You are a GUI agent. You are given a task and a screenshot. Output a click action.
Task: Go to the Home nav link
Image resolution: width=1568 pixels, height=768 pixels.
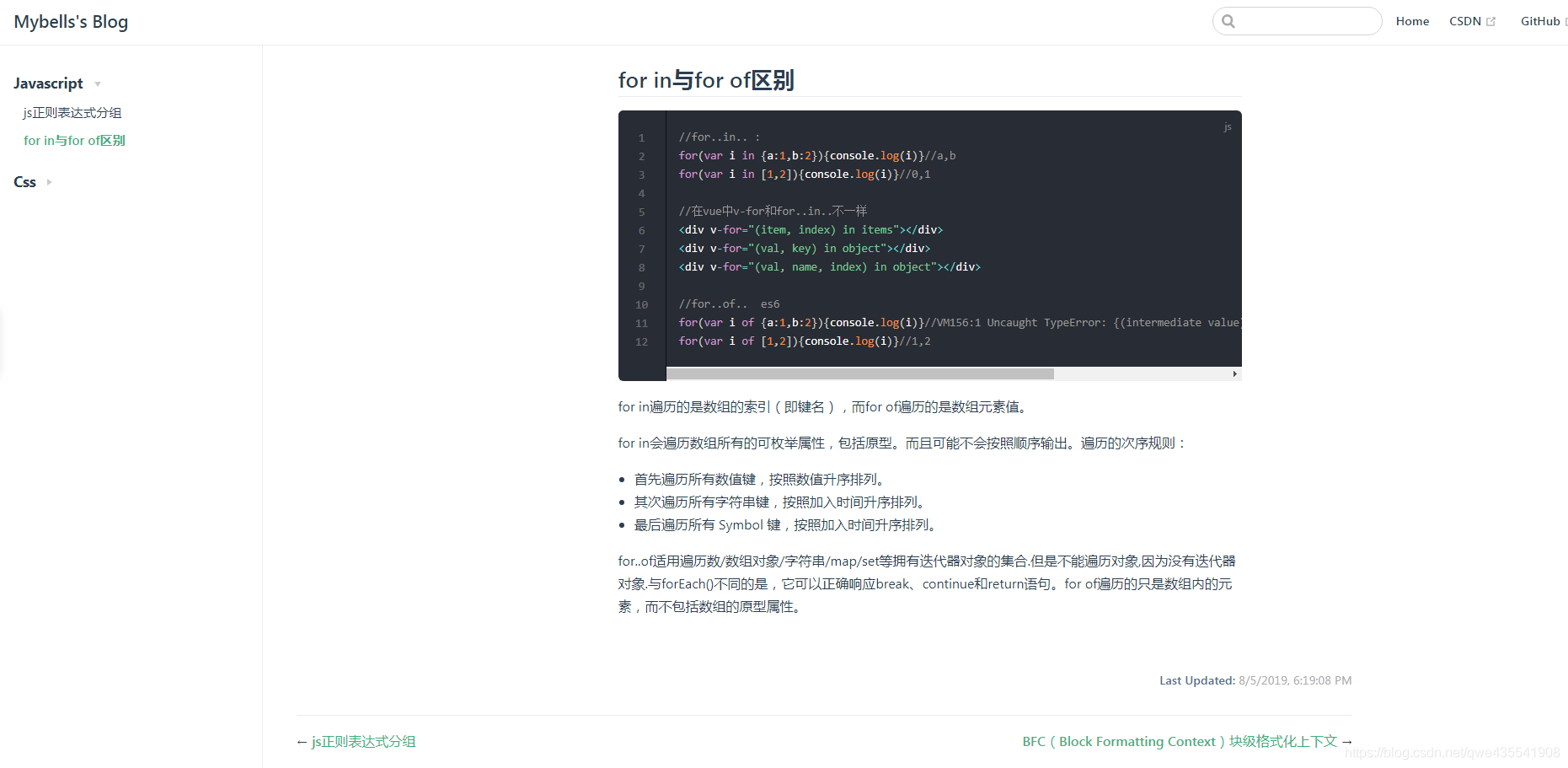1412,21
